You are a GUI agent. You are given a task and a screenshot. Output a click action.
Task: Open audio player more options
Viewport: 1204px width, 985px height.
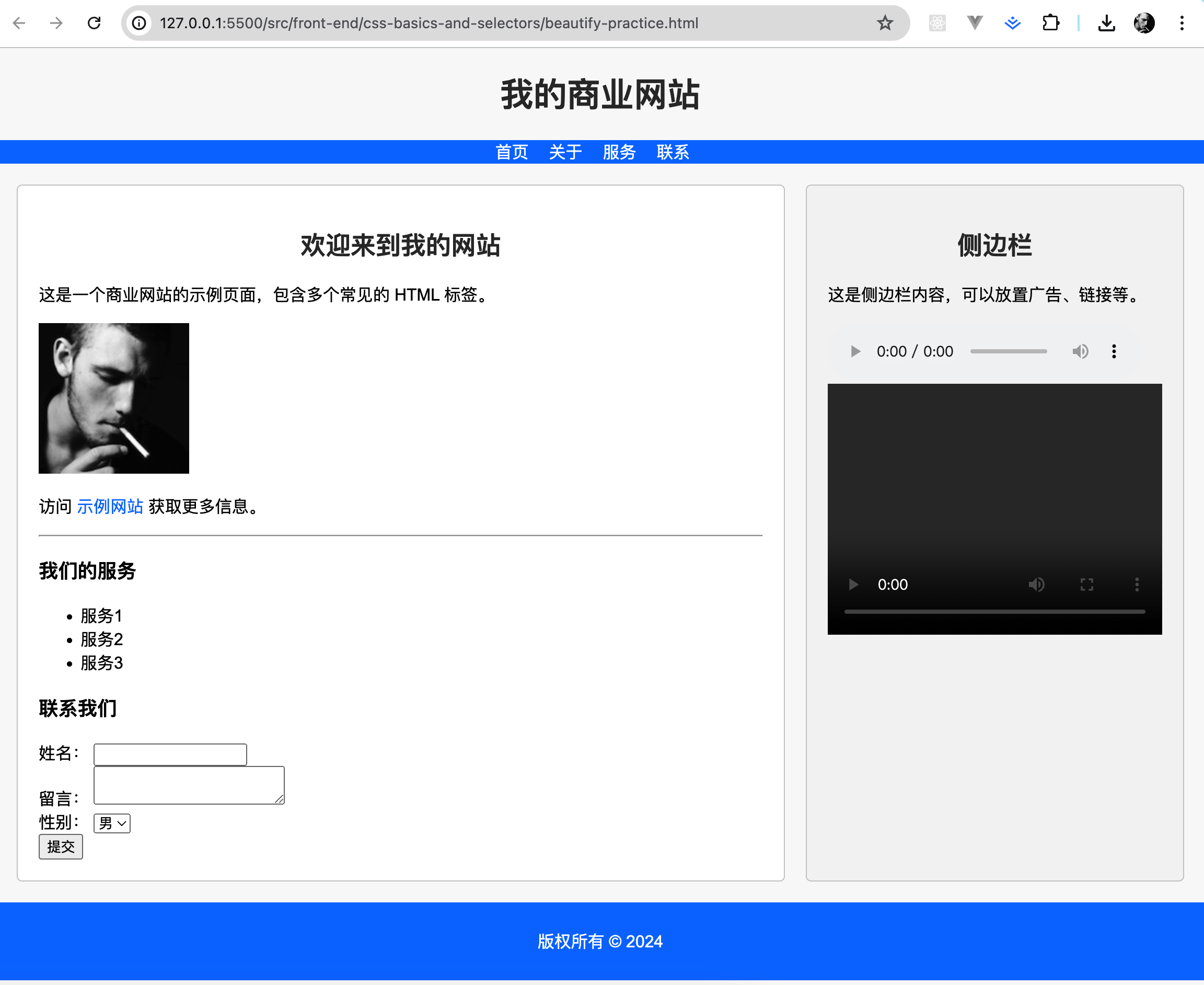[1114, 352]
